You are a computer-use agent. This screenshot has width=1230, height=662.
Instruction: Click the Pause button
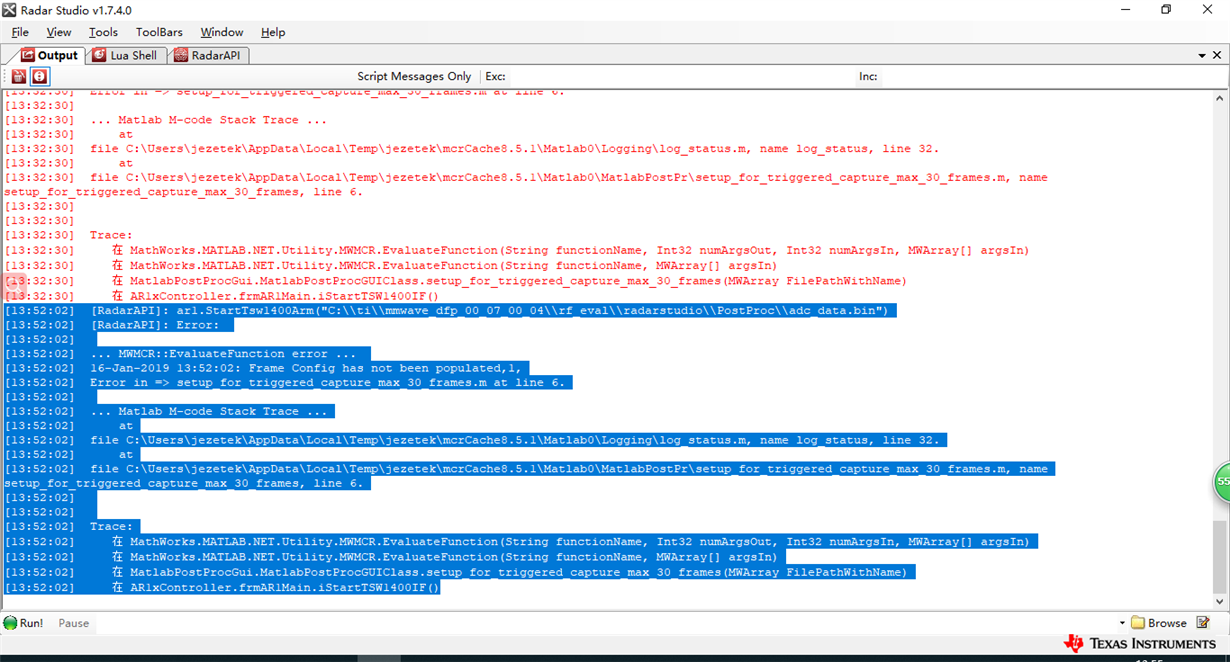click(73, 623)
